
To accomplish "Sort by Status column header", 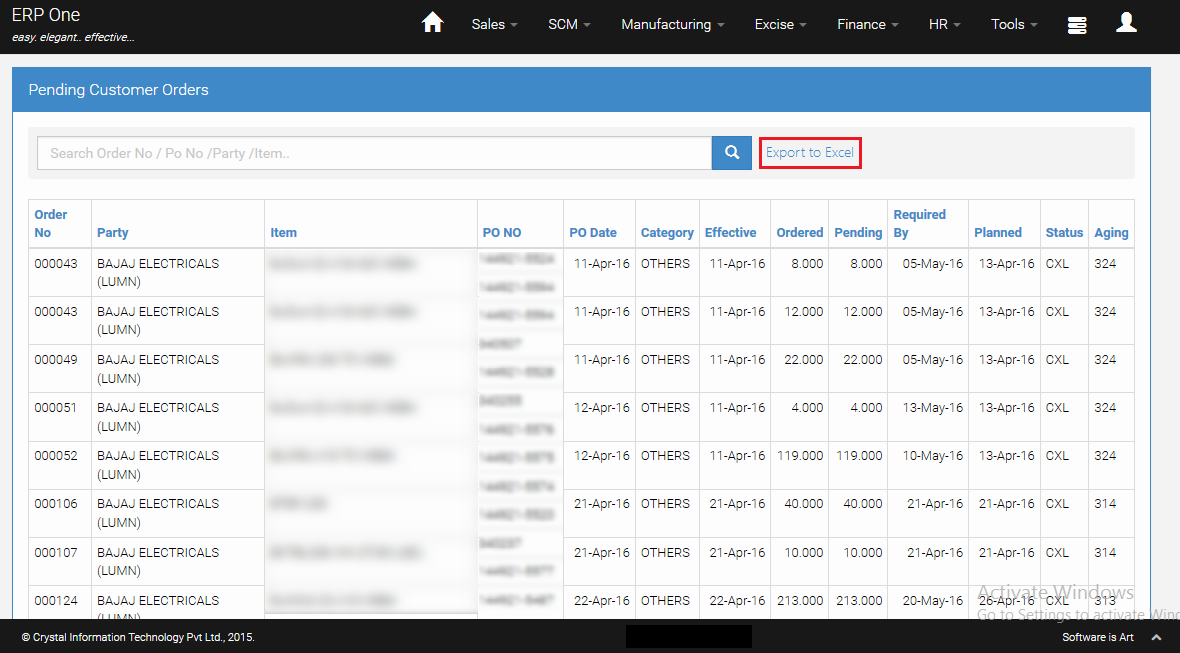I will click(1064, 232).
